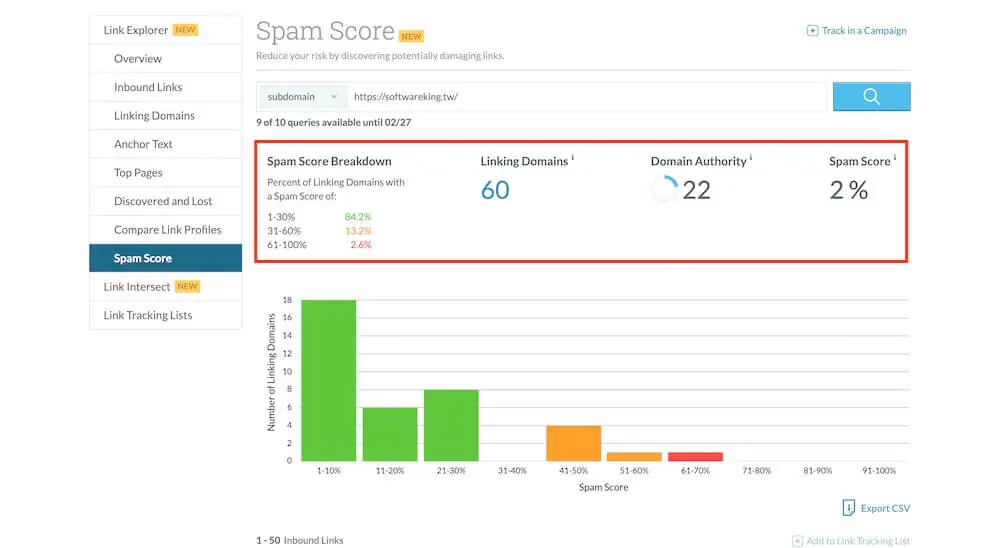Image resolution: width=1000 pixels, height=548 pixels.
Task: Click the URL field with softwareking.tw
Action: 587,96
